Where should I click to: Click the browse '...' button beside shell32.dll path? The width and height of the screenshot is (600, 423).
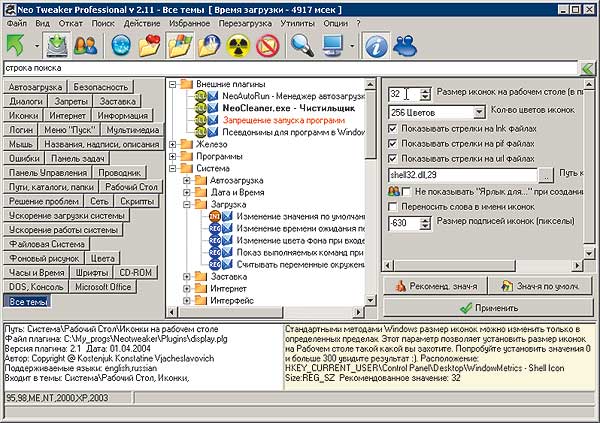tap(546, 175)
